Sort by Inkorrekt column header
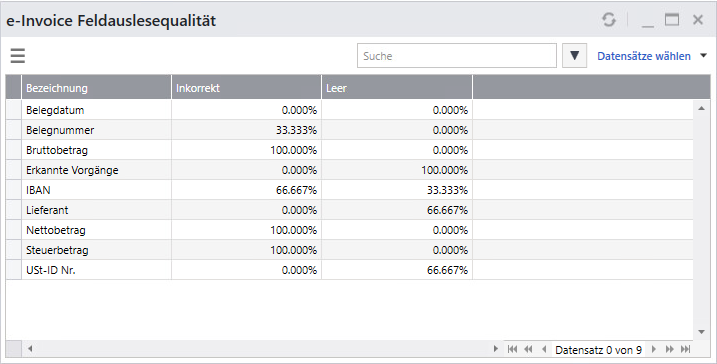 pyautogui.click(x=246, y=88)
